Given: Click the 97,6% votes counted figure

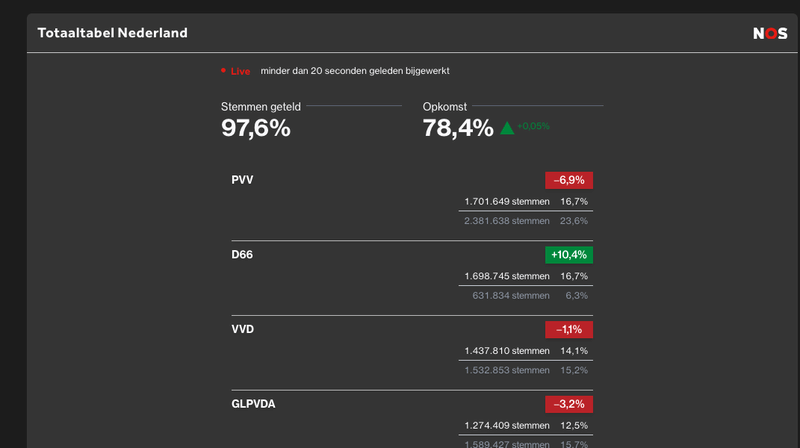Looking at the screenshot, I should tap(256, 128).
